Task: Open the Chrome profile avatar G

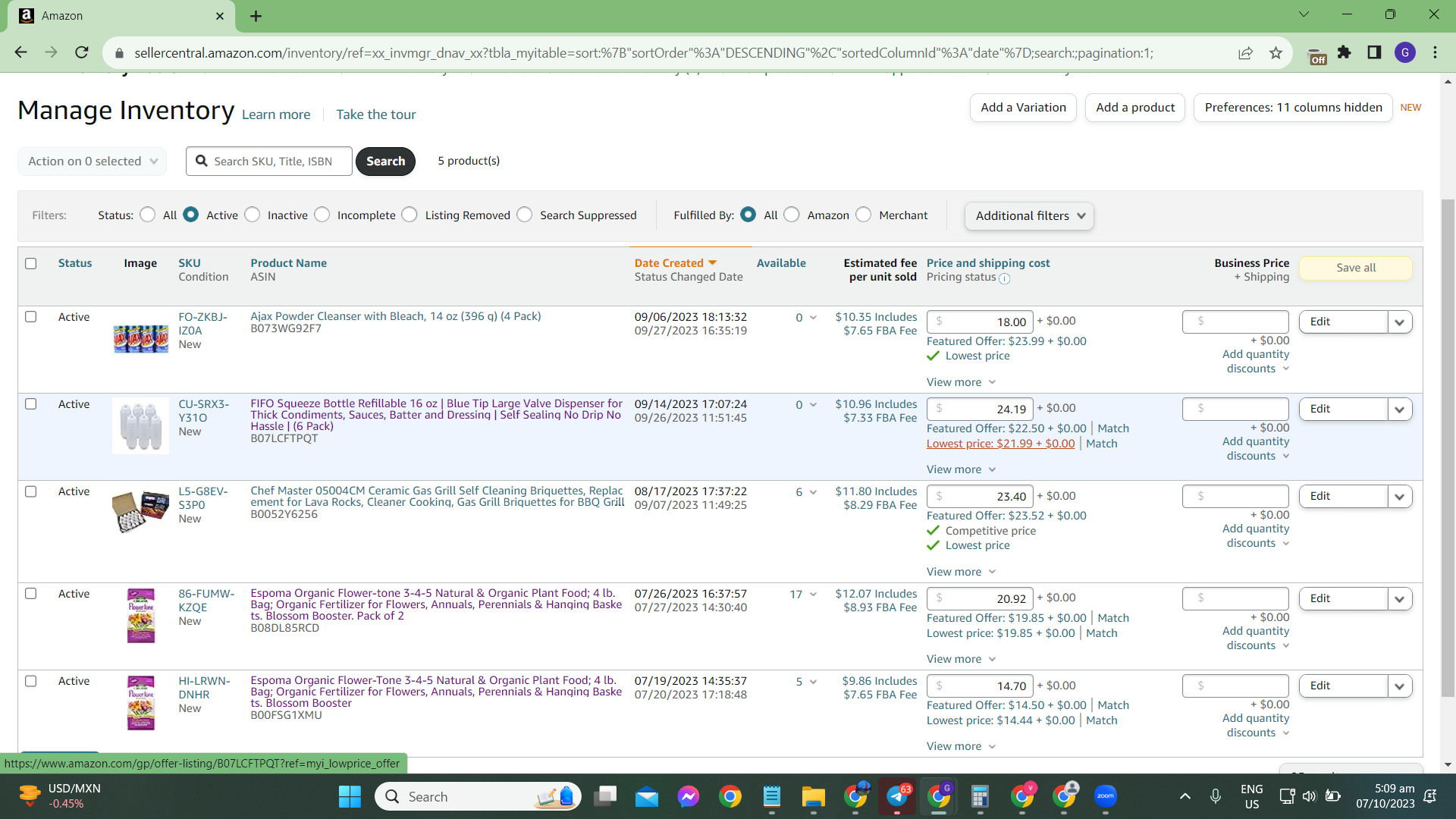Action: [x=1405, y=52]
